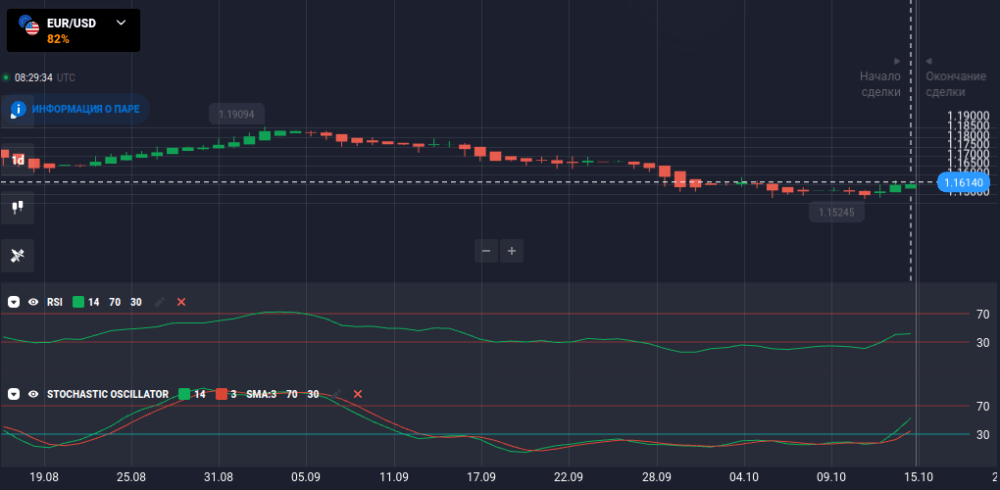Remove the Stochastic Oscillator indicator
This screenshot has height=490, width=1000.
[357, 395]
